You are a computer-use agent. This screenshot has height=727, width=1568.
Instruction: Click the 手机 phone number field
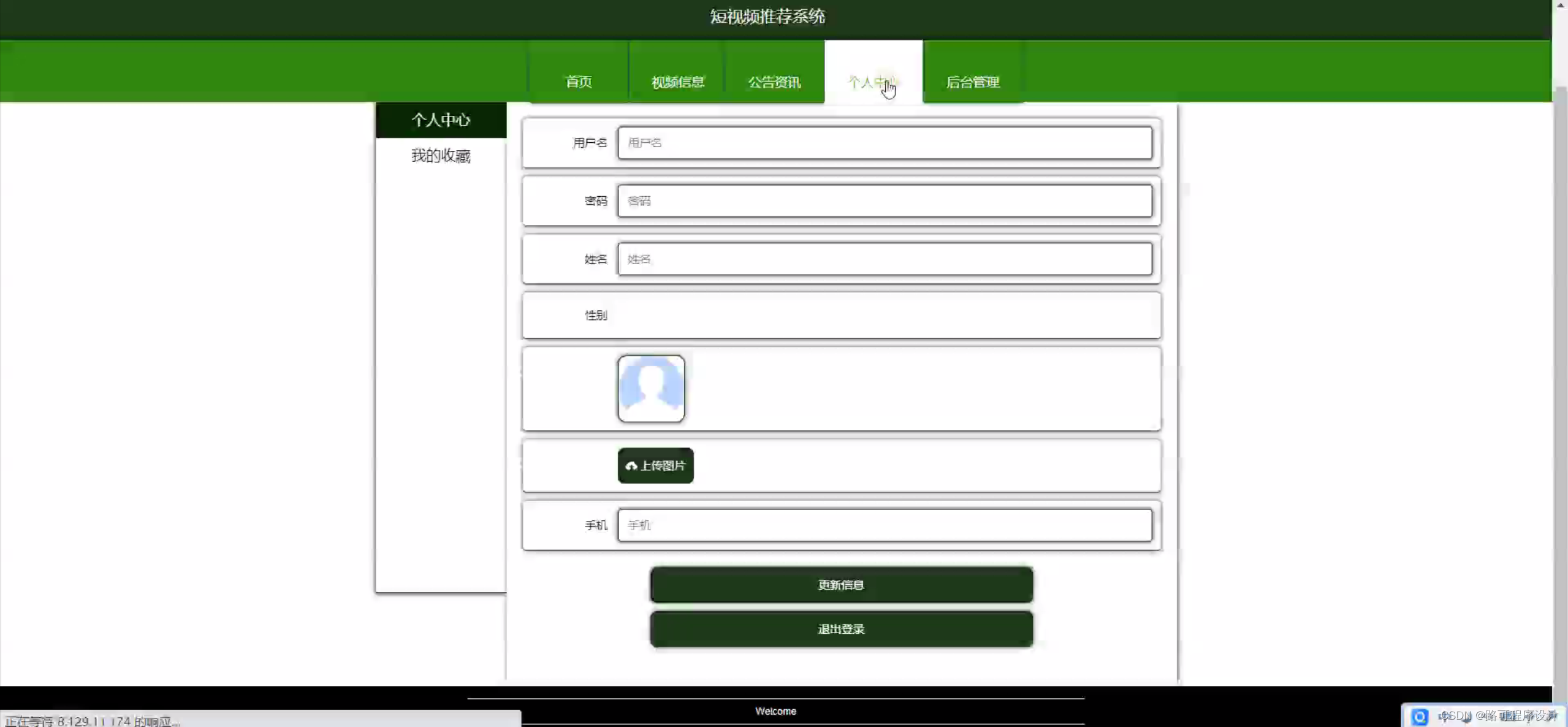[x=885, y=525]
